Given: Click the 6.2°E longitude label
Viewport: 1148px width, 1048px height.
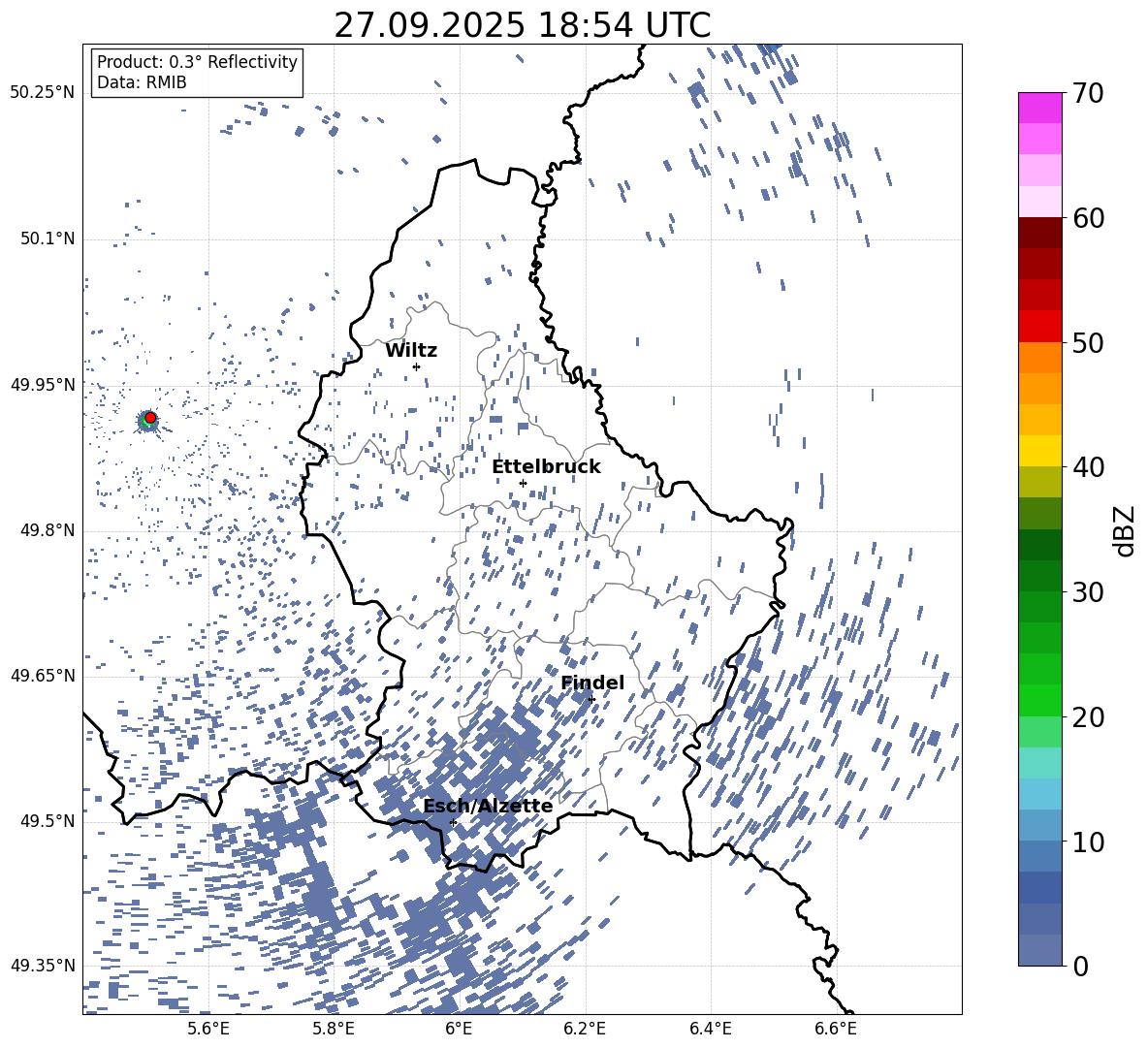Looking at the screenshot, I should pyautogui.click(x=585, y=1029).
